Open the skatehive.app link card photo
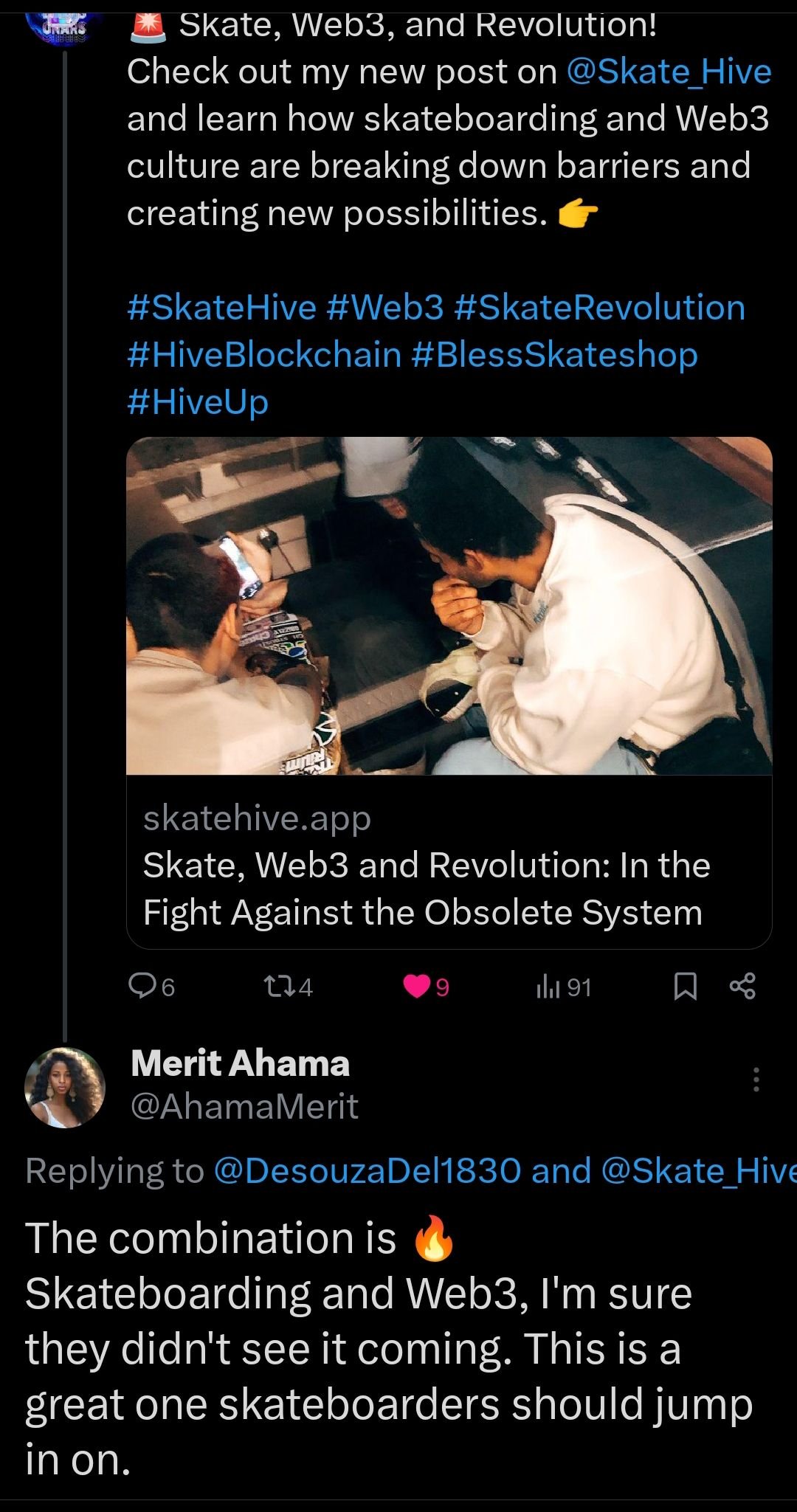The image size is (797, 1512). click(449, 606)
